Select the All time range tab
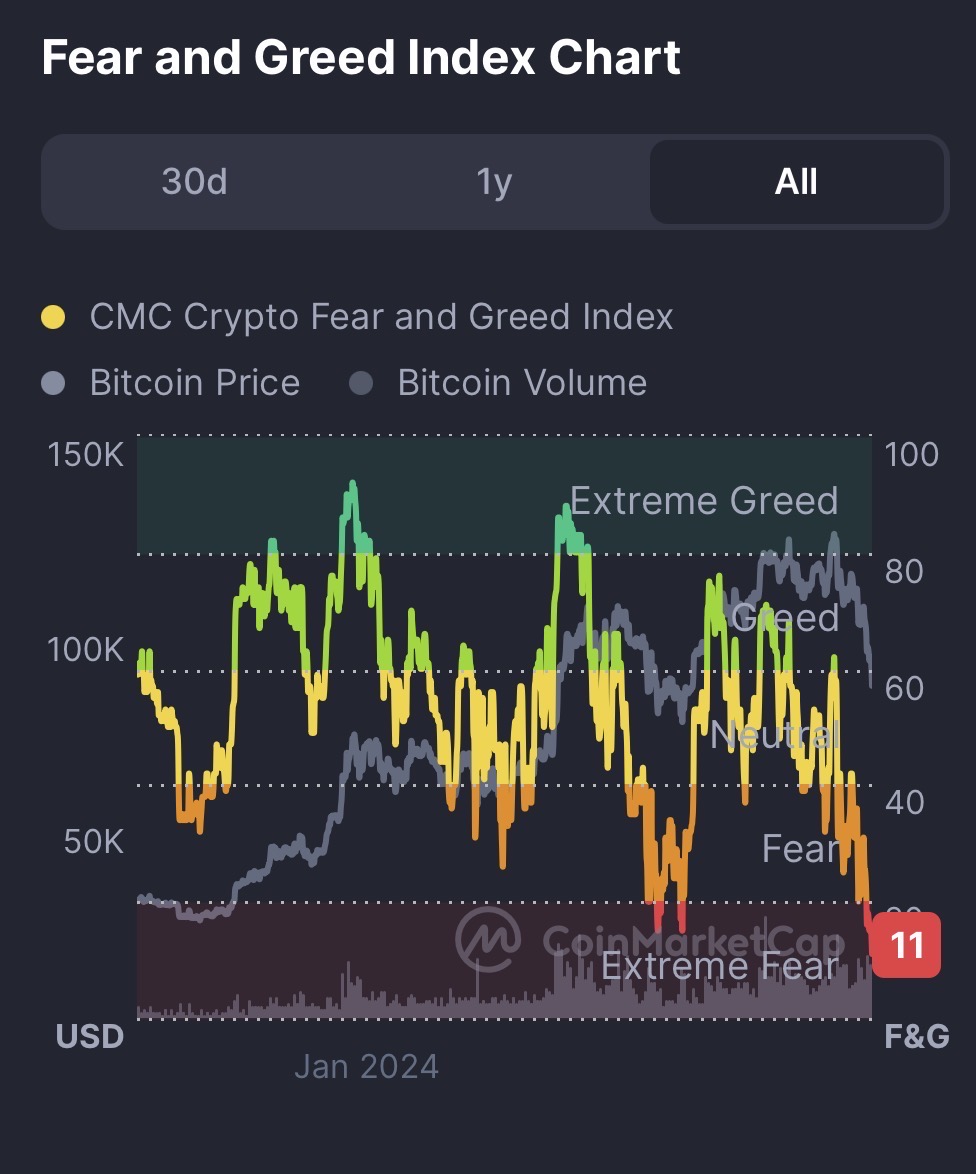Image resolution: width=976 pixels, height=1174 pixels. (796, 182)
